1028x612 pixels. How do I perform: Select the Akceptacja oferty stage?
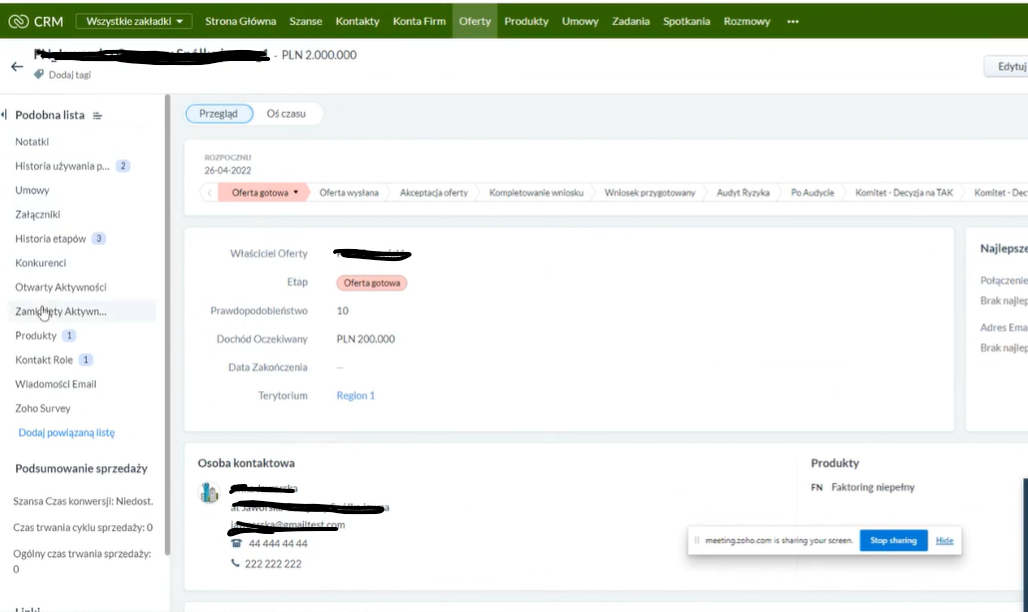tap(434, 193)
